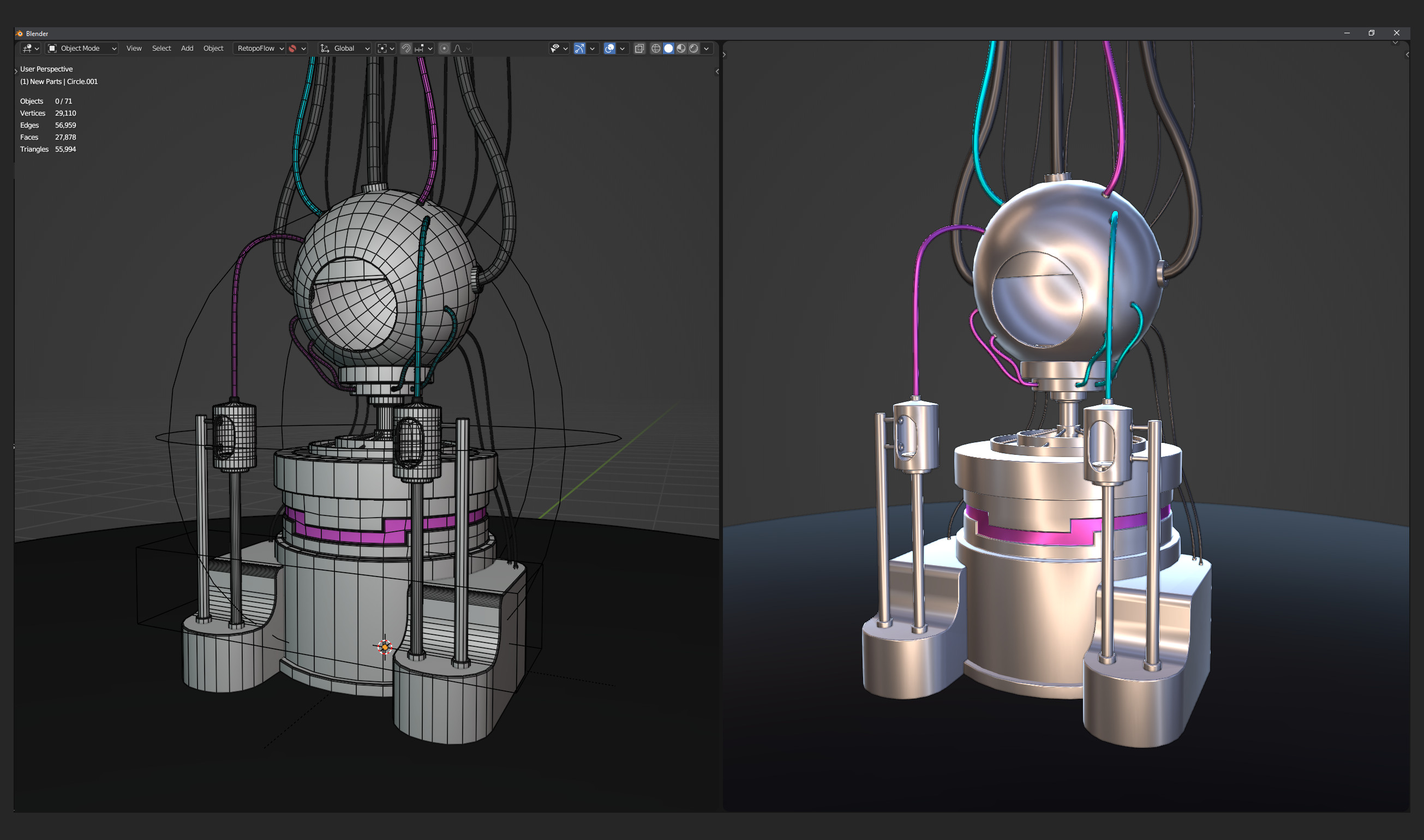Switch to material preview shading
1424x840 pixels.
pos(681,49)
